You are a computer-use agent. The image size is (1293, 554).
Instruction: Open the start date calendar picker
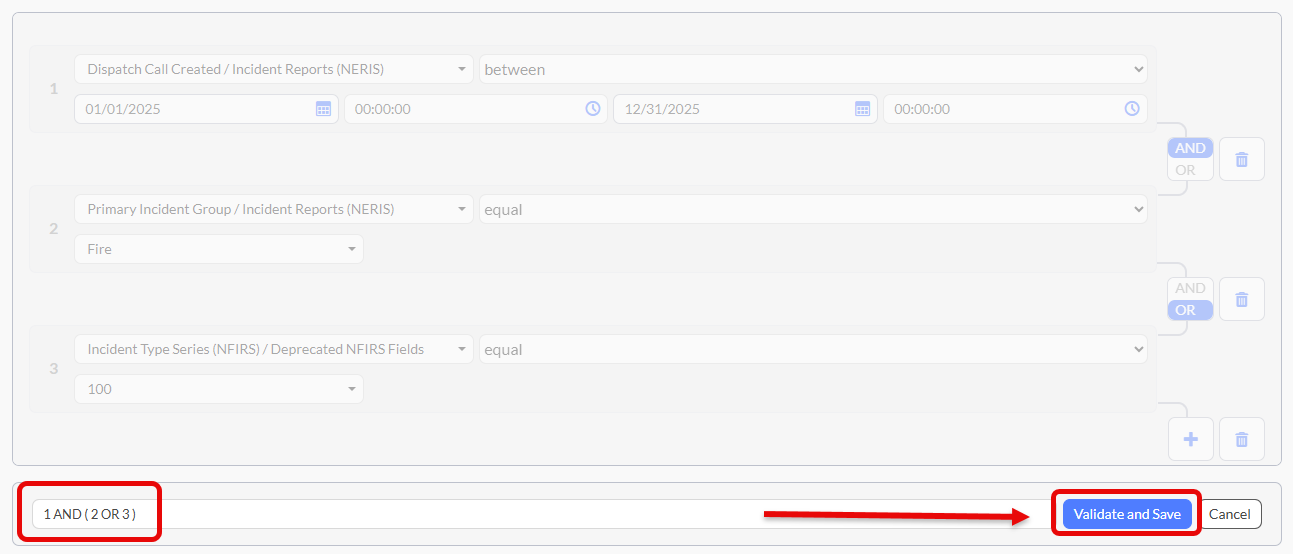(323, 109)
